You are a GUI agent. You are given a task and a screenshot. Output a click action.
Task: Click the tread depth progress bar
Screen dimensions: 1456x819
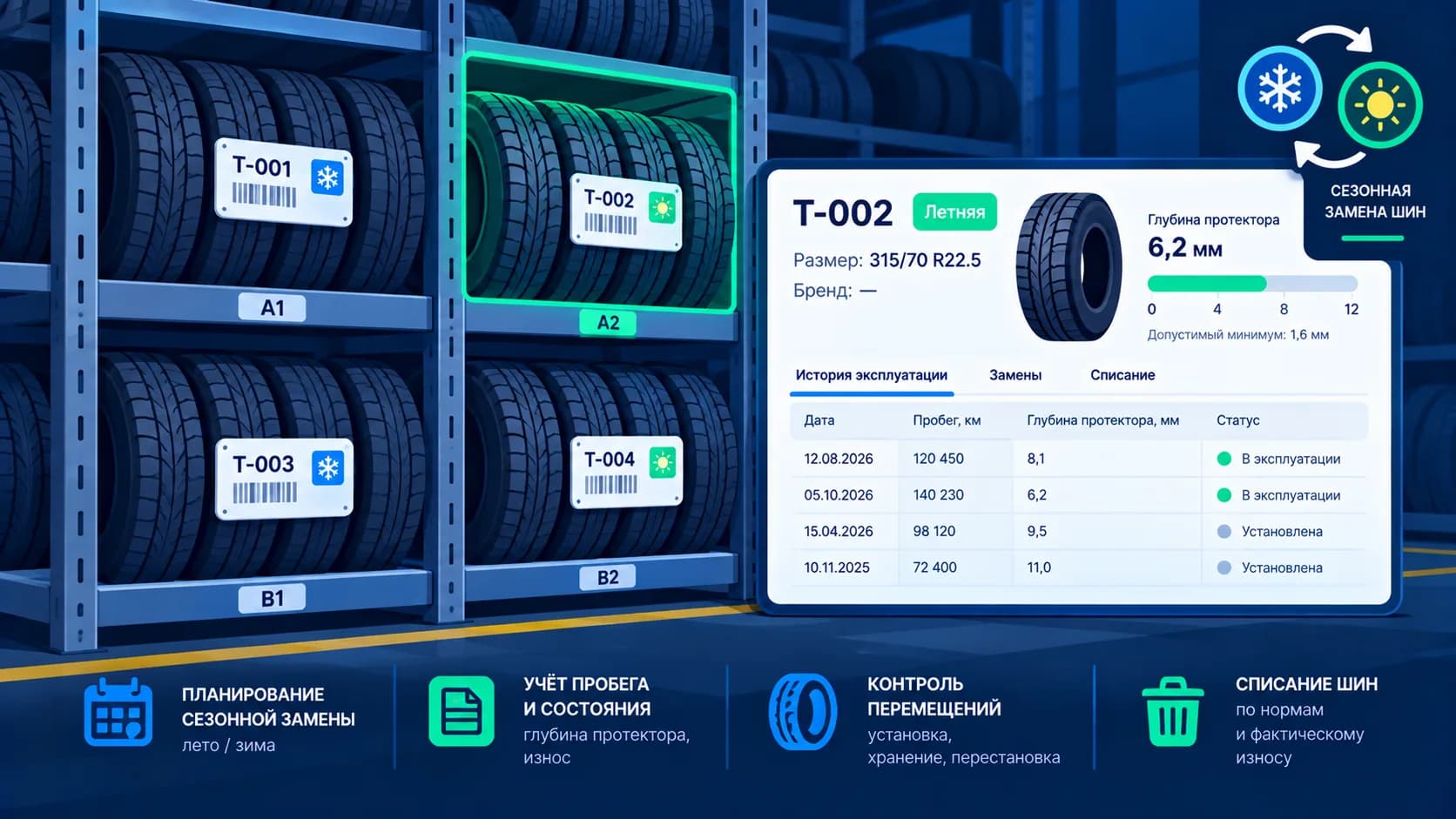coord(1252,283)
